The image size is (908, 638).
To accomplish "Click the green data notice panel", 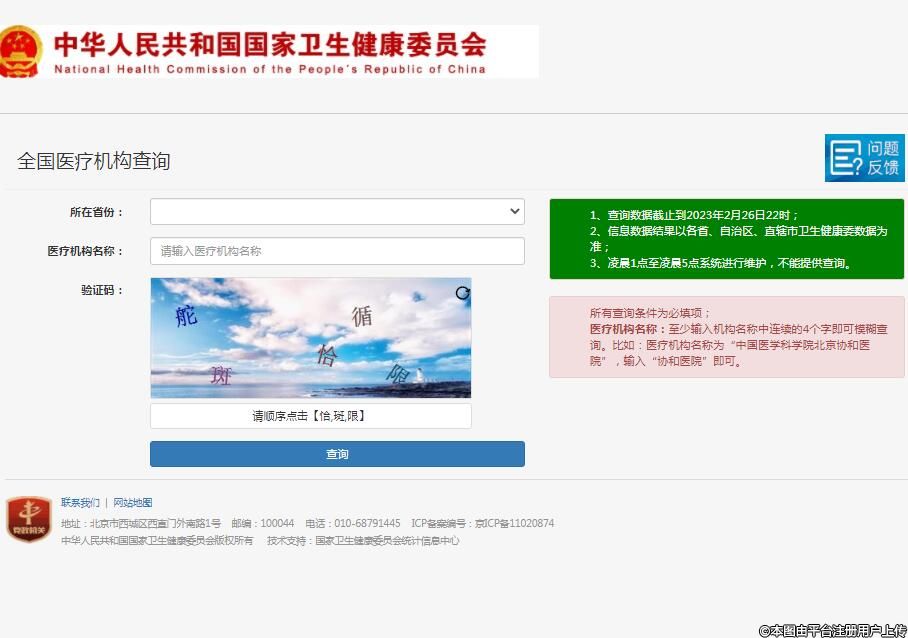I will point(726,239).
